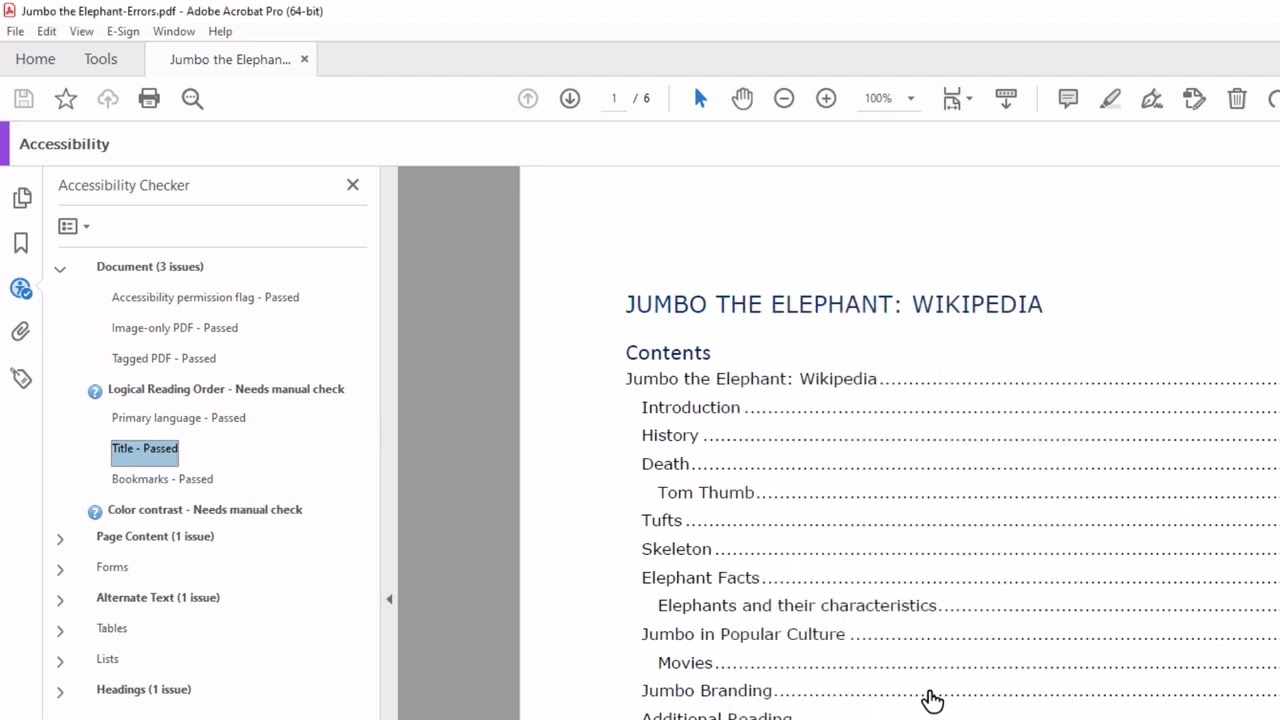This screenshot has width=1280, height=720.
Task: Click the Elephant Facts contents entry
Action: click(701, 577)
